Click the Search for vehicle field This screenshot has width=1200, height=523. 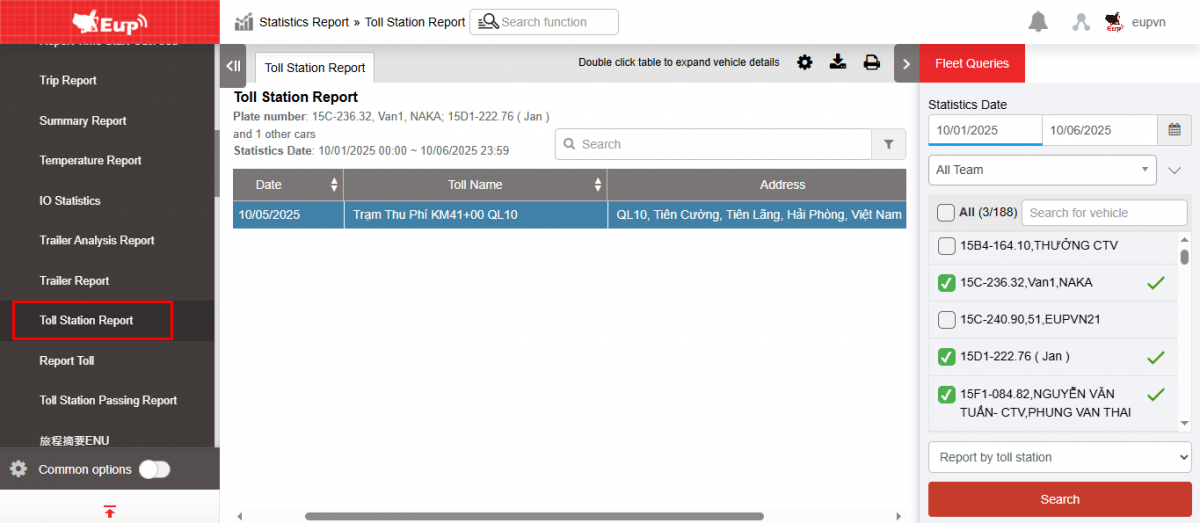point(1103,212)
